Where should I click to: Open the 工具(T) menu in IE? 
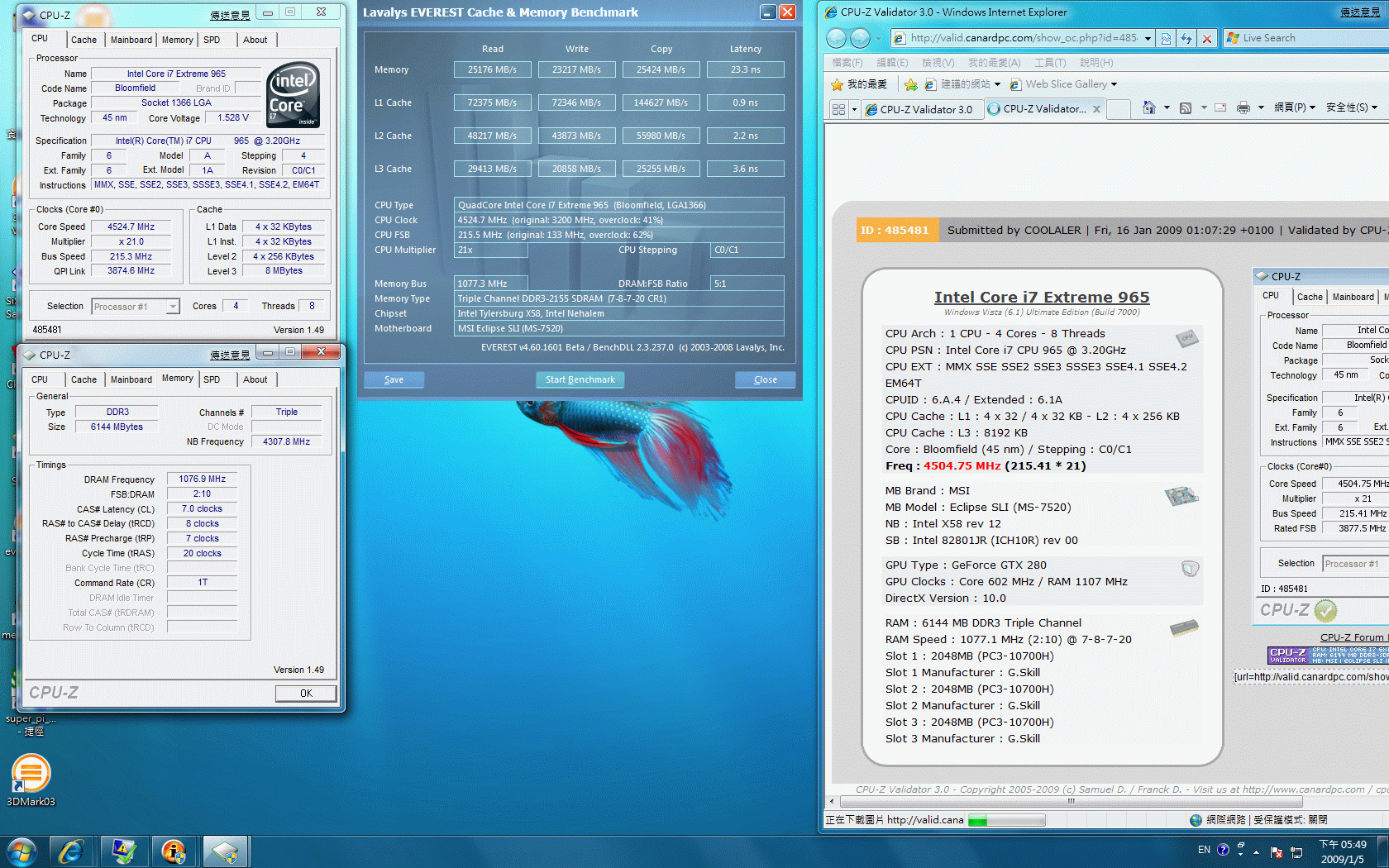coord(1049,63)
